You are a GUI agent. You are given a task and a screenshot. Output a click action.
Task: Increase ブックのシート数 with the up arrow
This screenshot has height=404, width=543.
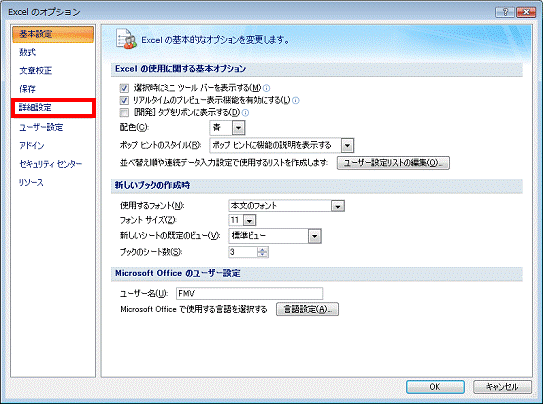[263, 250]
